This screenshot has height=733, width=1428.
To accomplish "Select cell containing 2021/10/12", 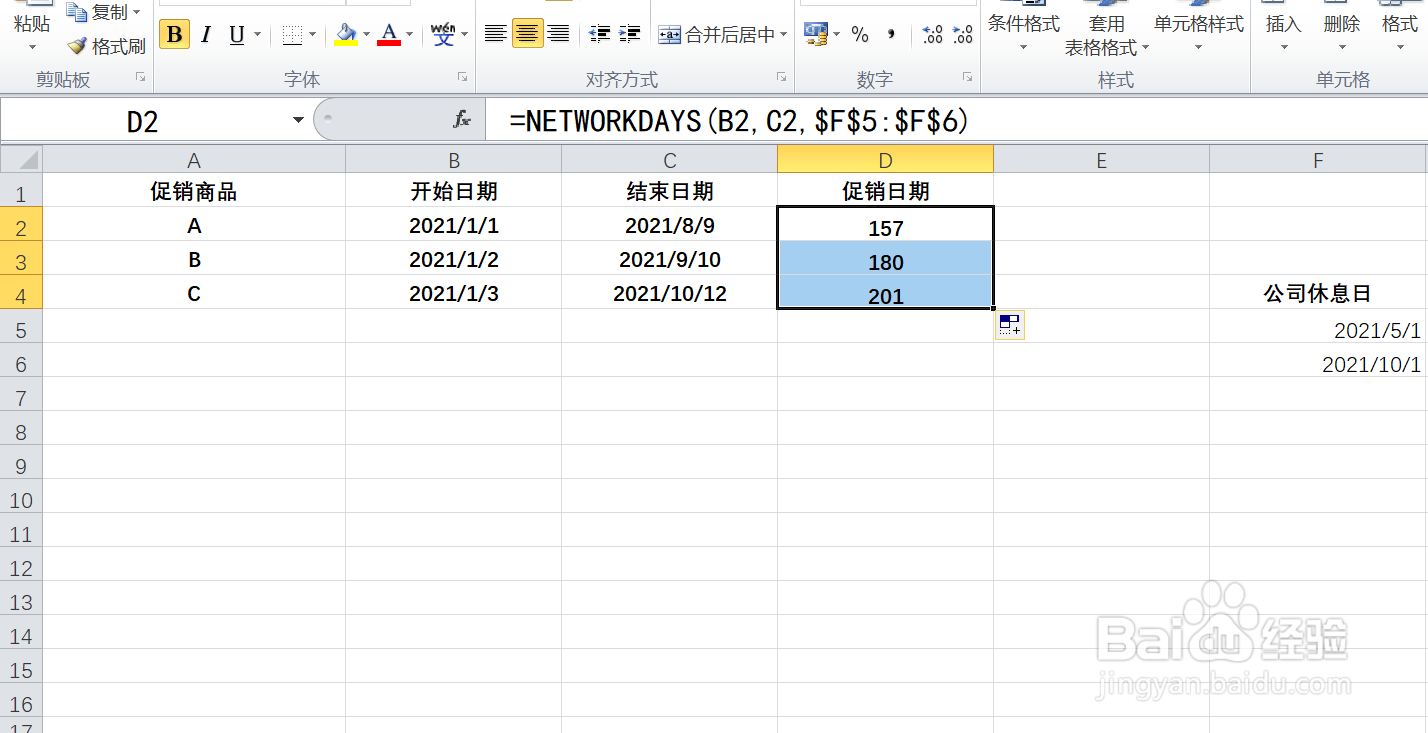I will 670,293.
